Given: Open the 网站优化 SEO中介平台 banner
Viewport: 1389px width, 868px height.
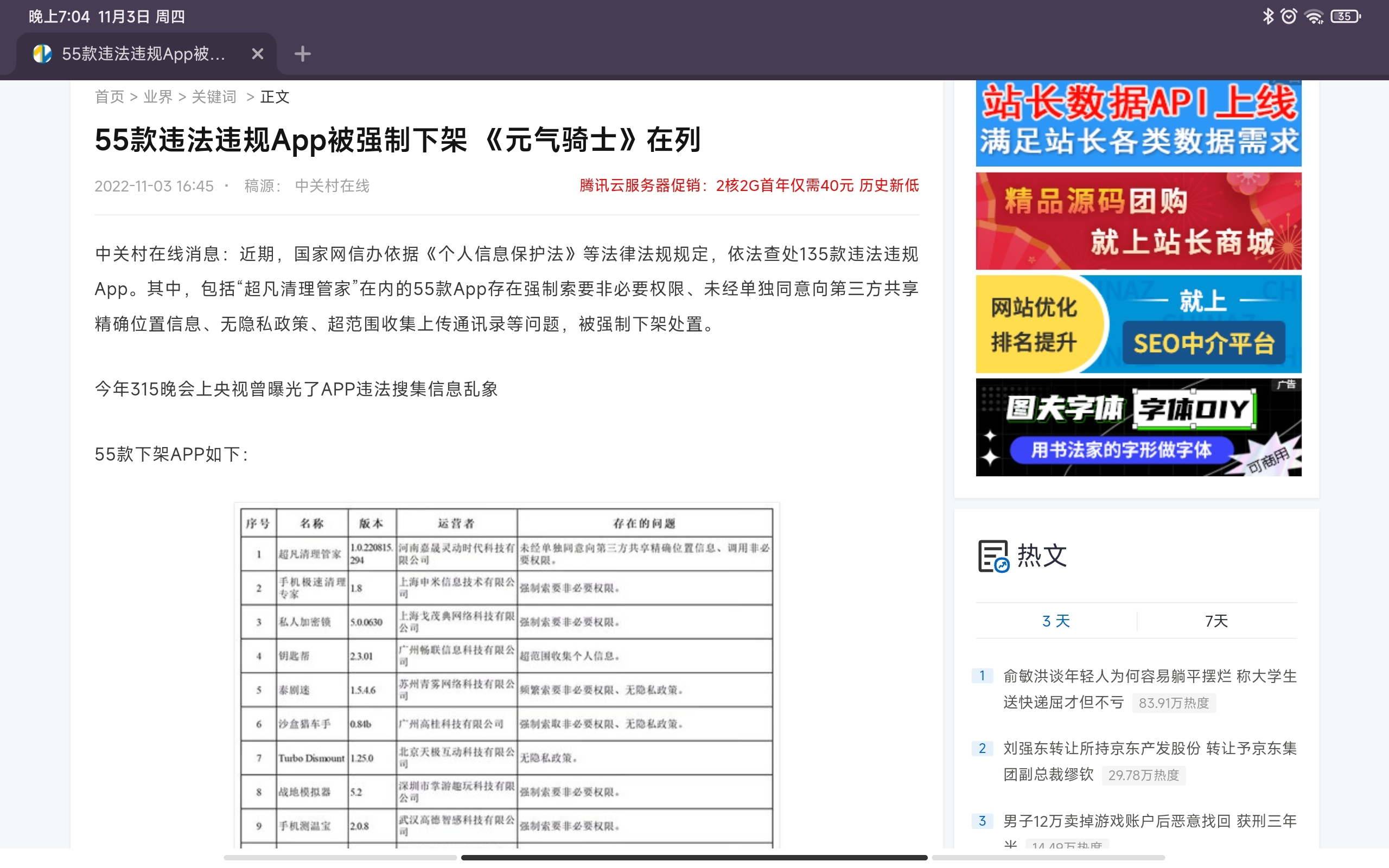Looking at the screenshot, I should click(1138, 324).
